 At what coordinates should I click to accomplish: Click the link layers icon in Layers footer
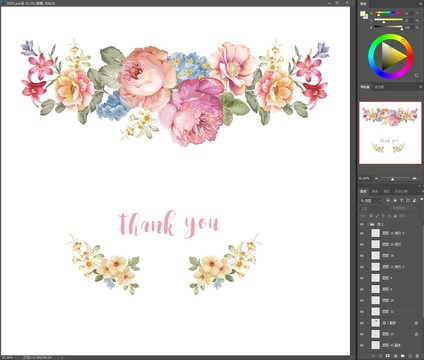click(x=373, y=356)
